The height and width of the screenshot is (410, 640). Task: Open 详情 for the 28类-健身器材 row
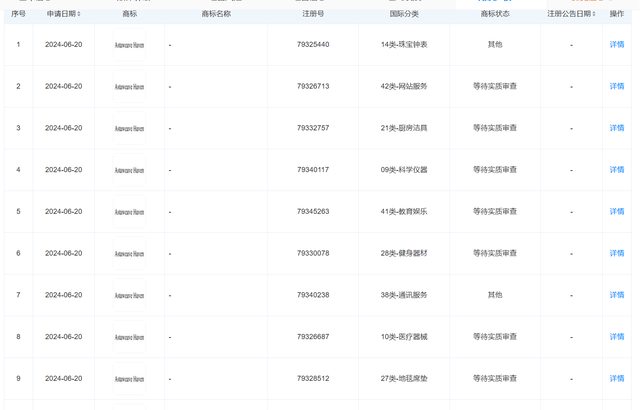(617, 253)
